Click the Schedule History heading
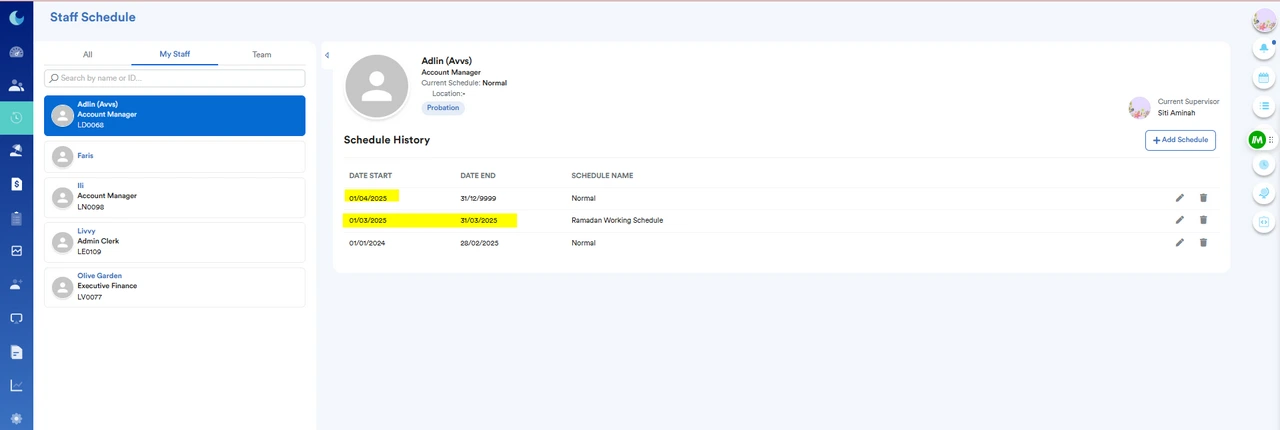 [x=387, y=140]
